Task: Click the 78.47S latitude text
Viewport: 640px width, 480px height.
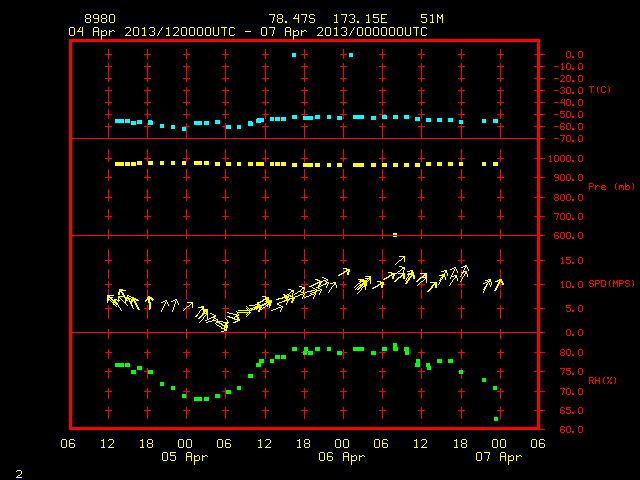Action: tap(292, 19)
